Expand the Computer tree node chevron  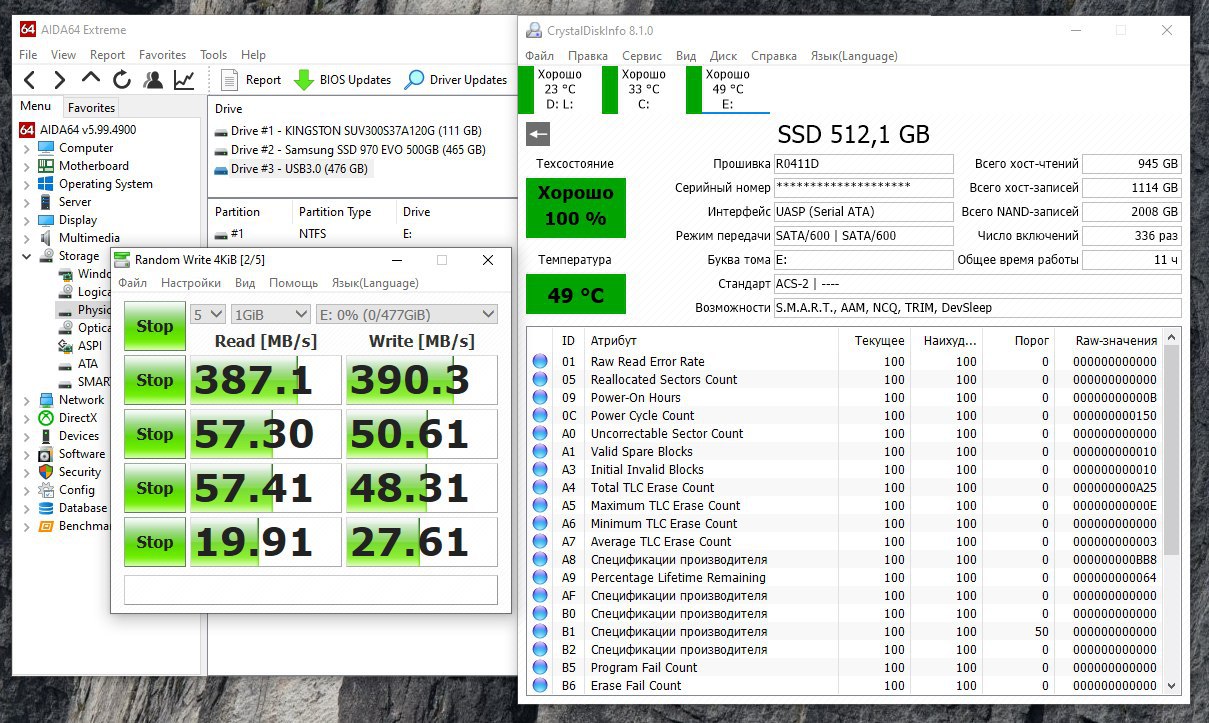click(x=26, y=148)
